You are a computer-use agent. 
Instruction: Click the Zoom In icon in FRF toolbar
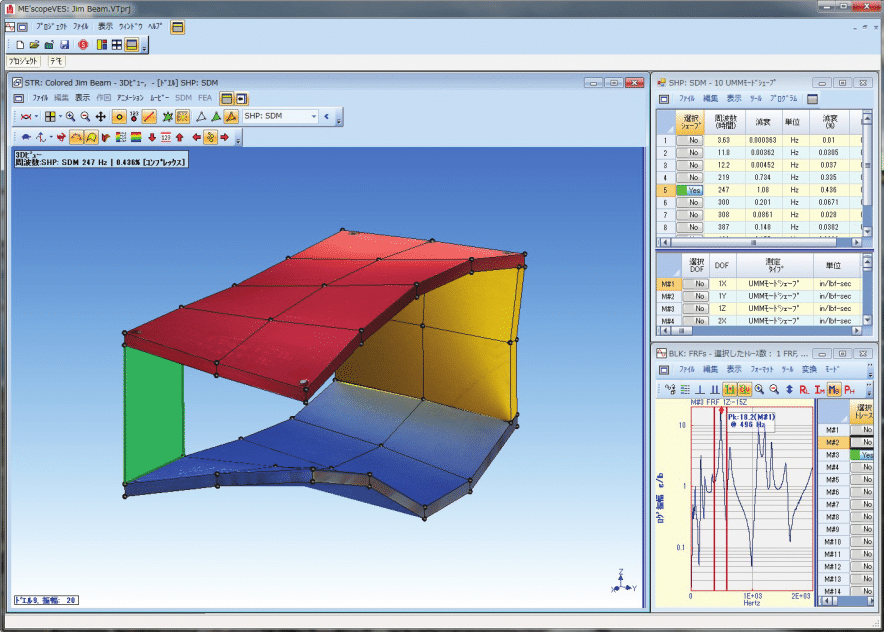coord(760,388)
